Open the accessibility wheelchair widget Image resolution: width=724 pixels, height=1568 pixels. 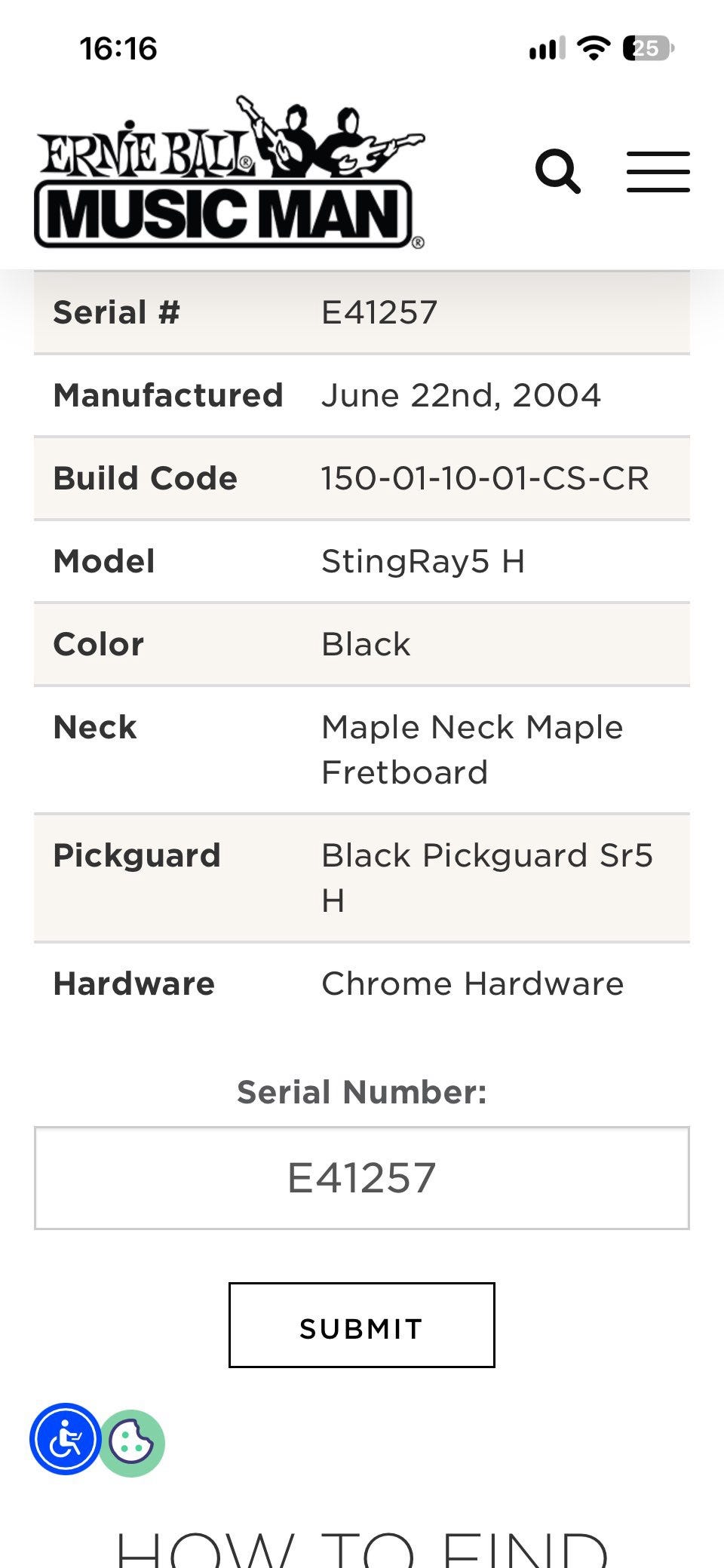(66, 1439)
